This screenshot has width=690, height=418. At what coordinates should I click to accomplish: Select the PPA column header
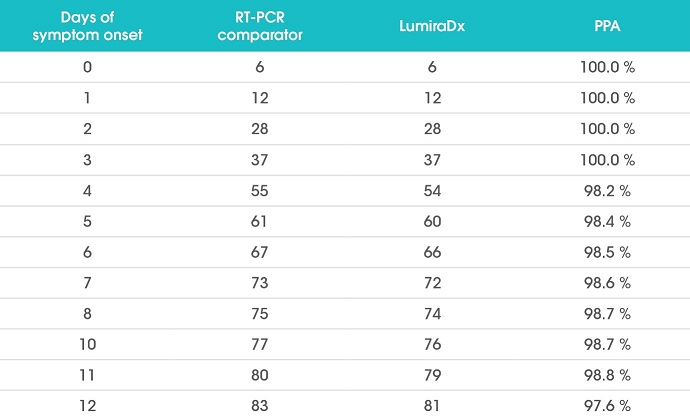[x=607, y=26]
